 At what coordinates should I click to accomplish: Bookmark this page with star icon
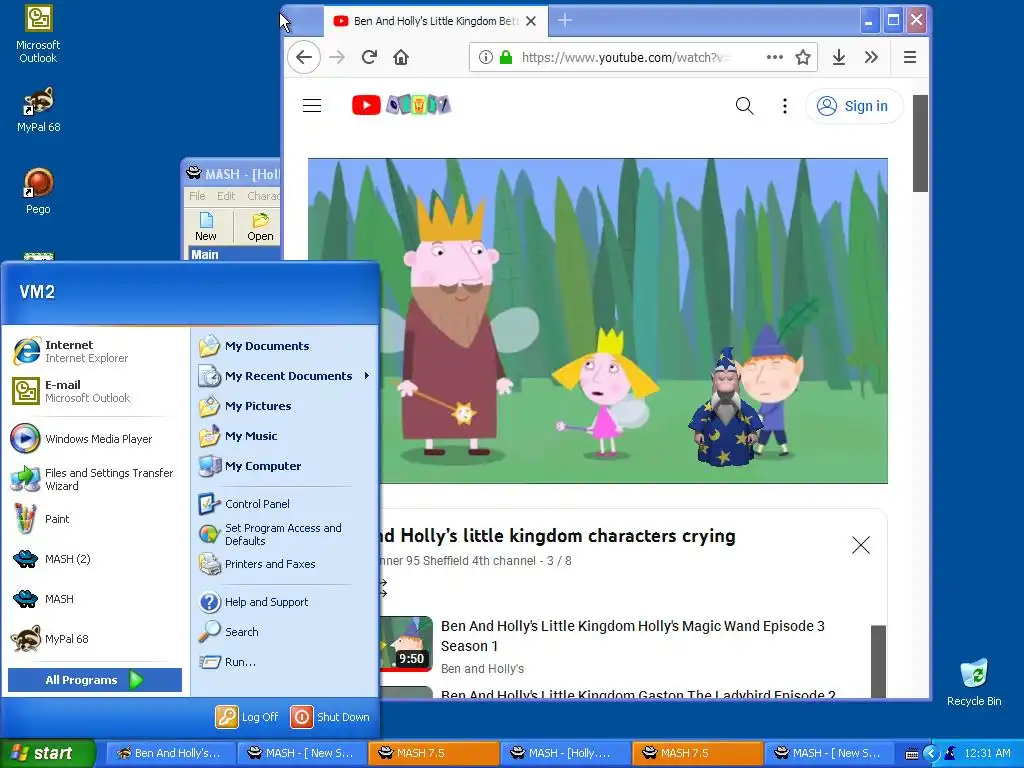point(803,57)
